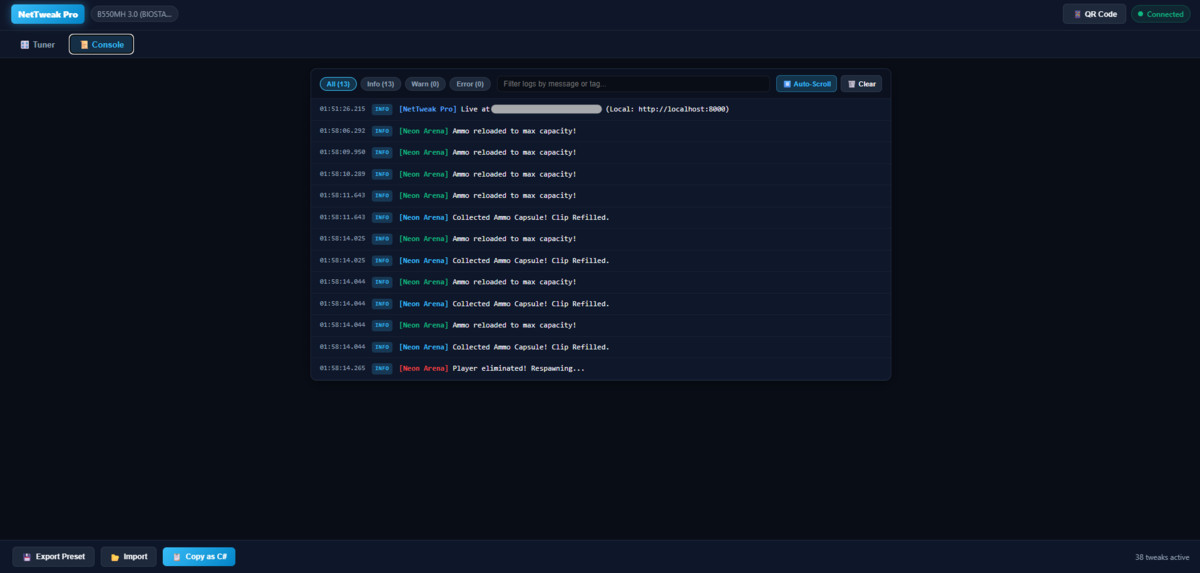This screenshot has width=1200, height=573.
Task: Click the timestamp 01:58:06.292
Action: [342, 131]
